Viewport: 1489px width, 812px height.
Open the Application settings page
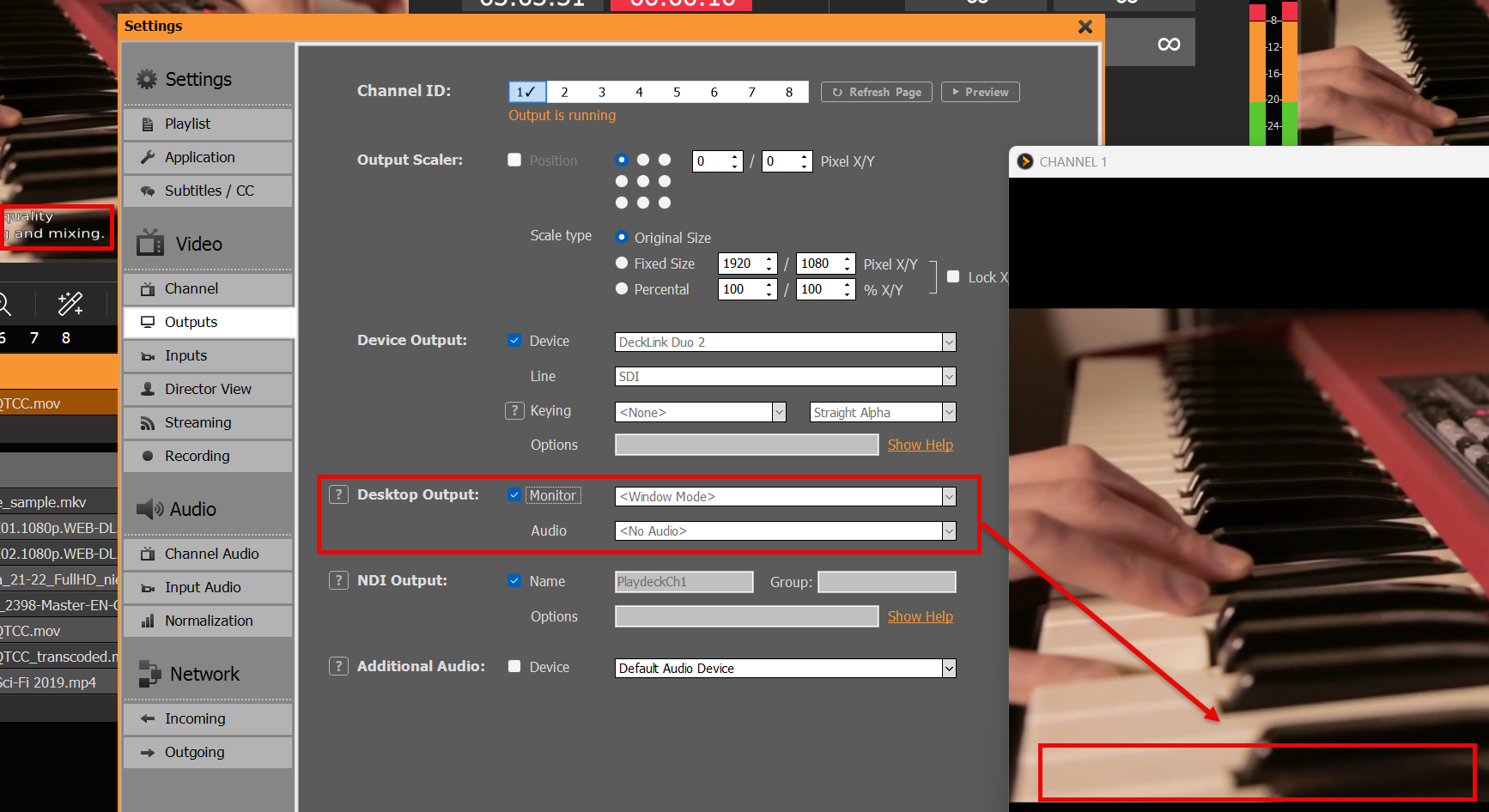[x=208, y=157]
